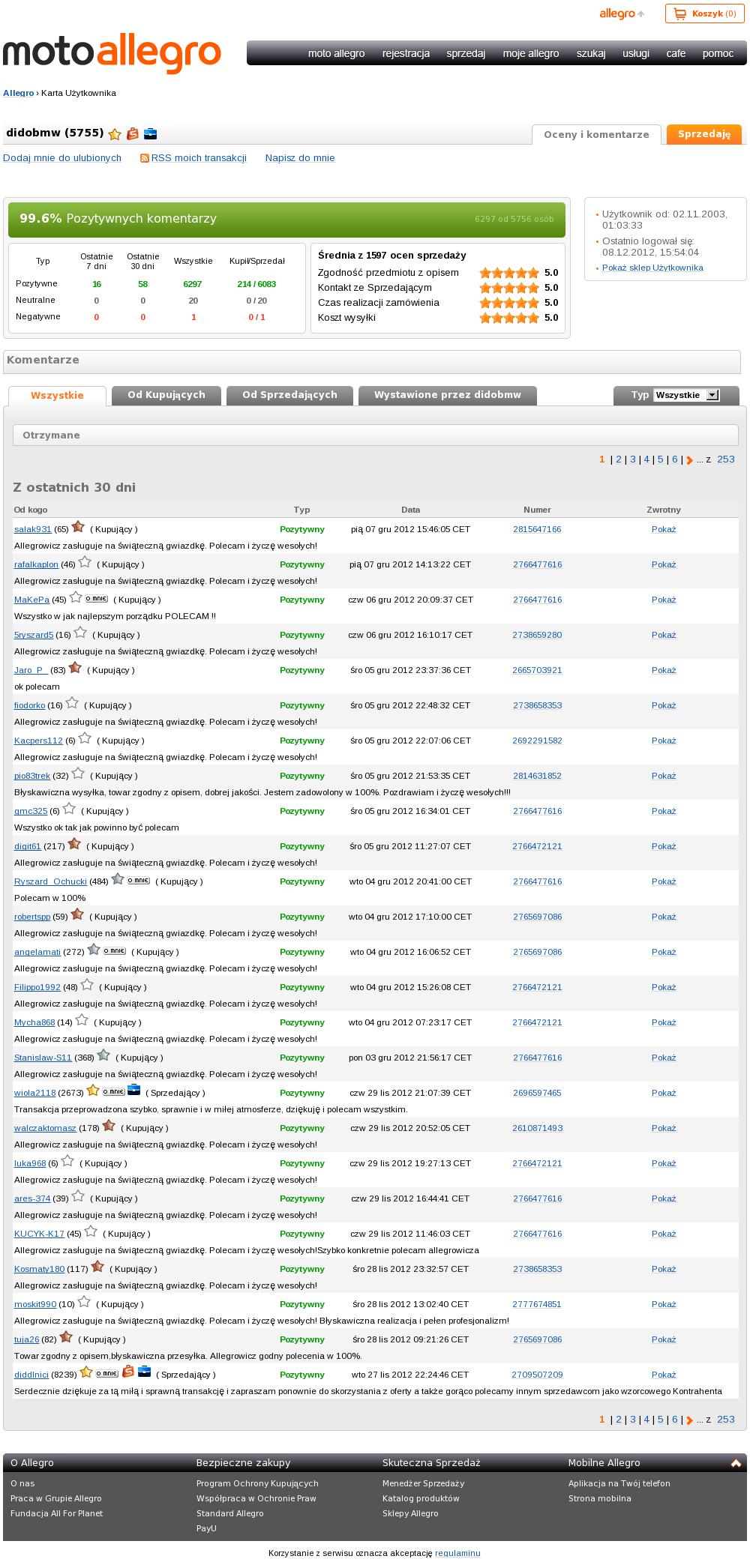Click the shop bag icon beside diddlnici
Viewport: 750px width, 1568px height.
[x=128, y=1372]
